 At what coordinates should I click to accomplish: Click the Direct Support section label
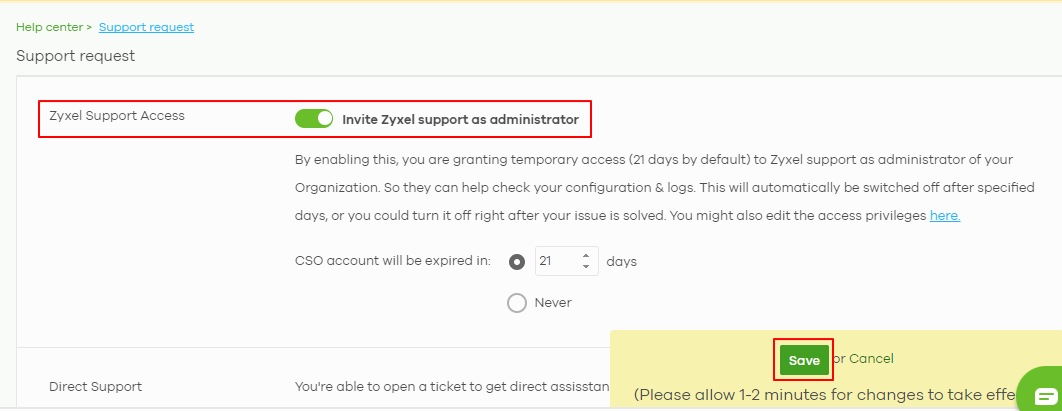point(95,387)
